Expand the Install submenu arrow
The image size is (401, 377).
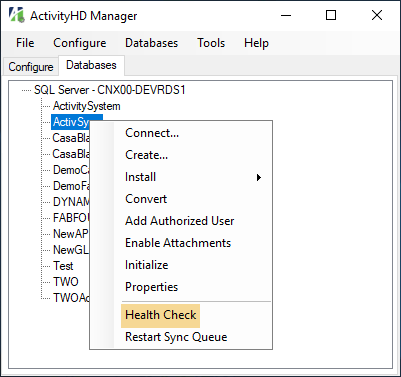(x=259, y=177)
